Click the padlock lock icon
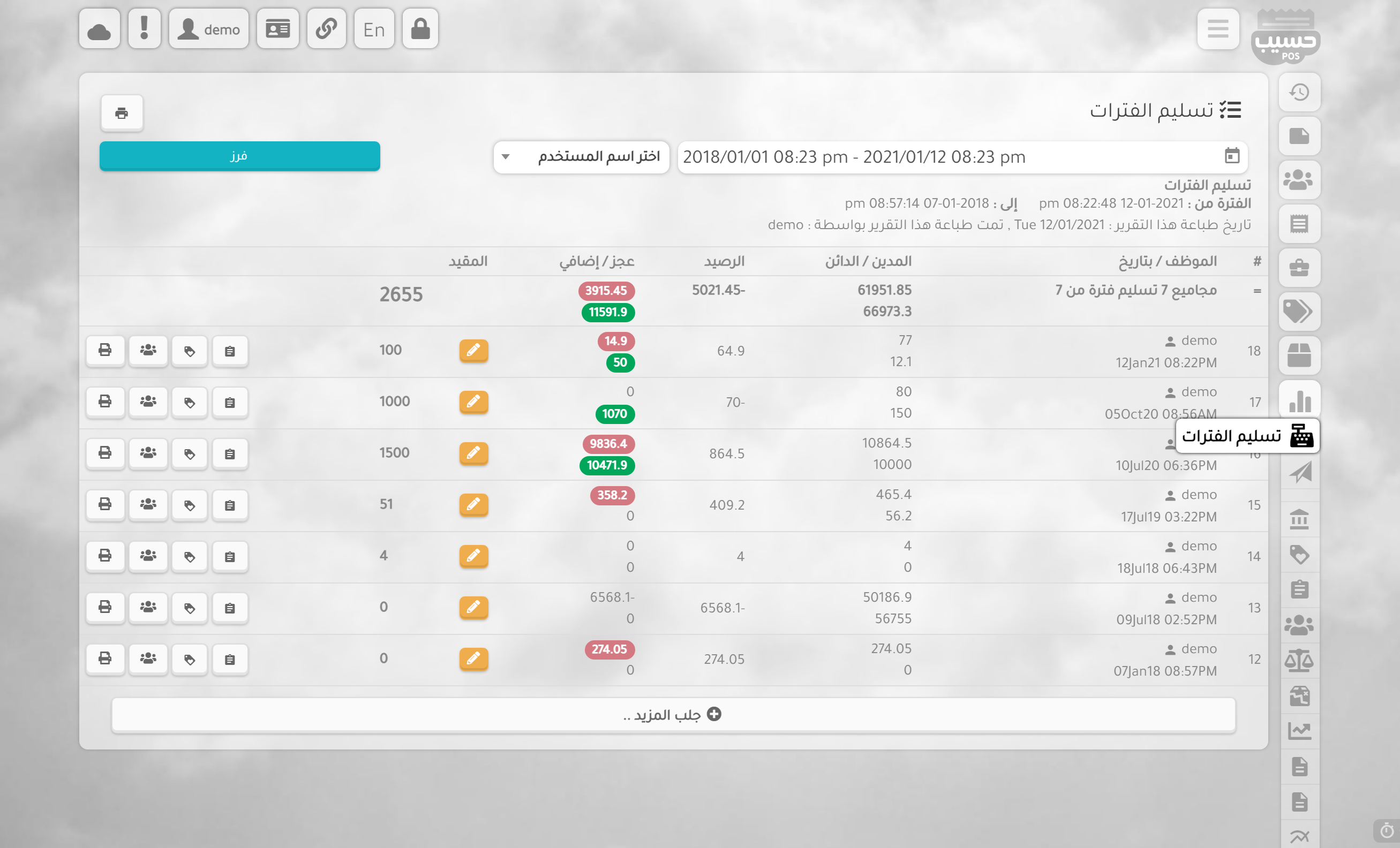This screenshot has height=848, width=1400. 420,29
